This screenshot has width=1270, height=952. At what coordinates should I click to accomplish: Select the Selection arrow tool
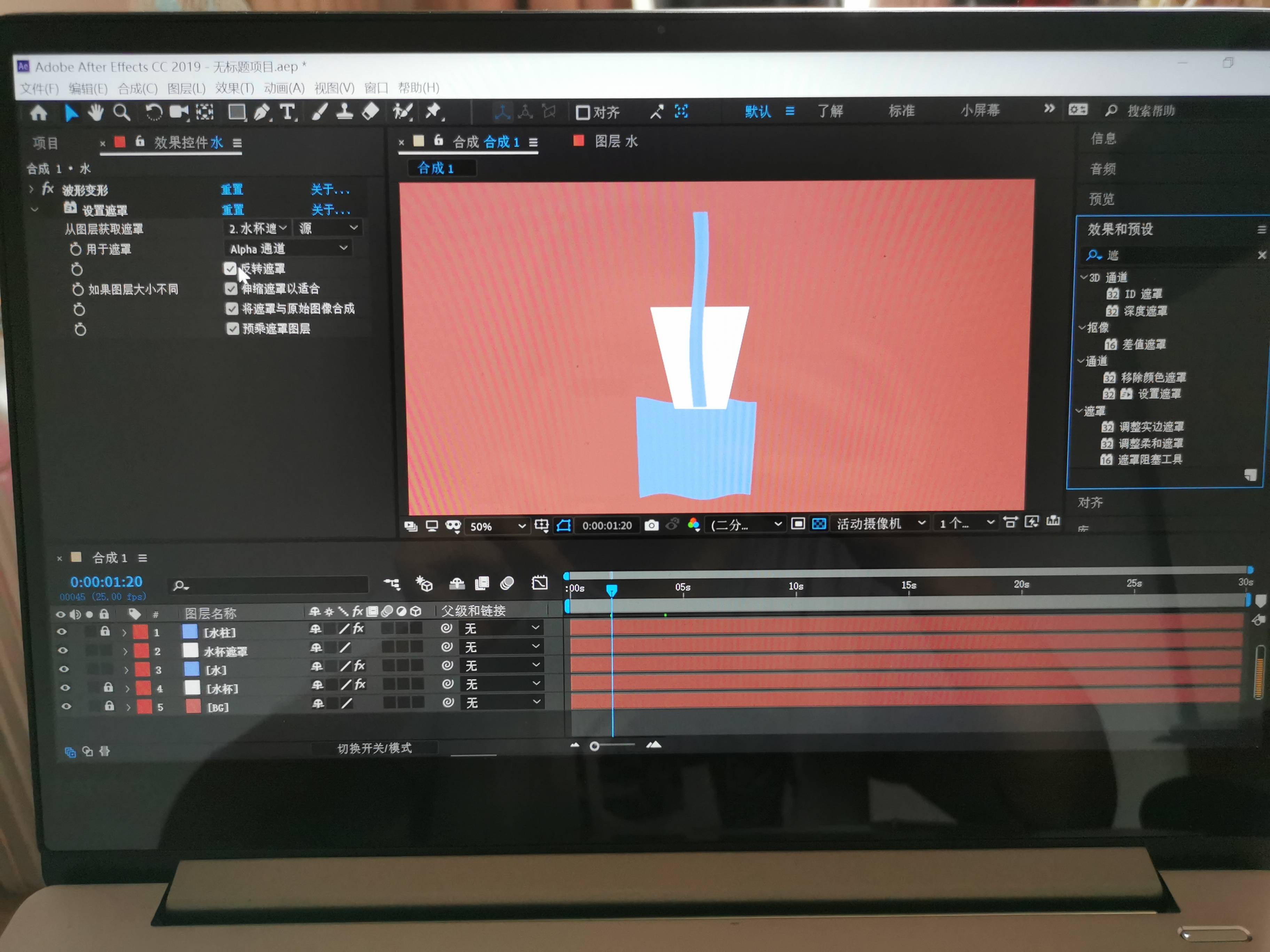(71, 112)
